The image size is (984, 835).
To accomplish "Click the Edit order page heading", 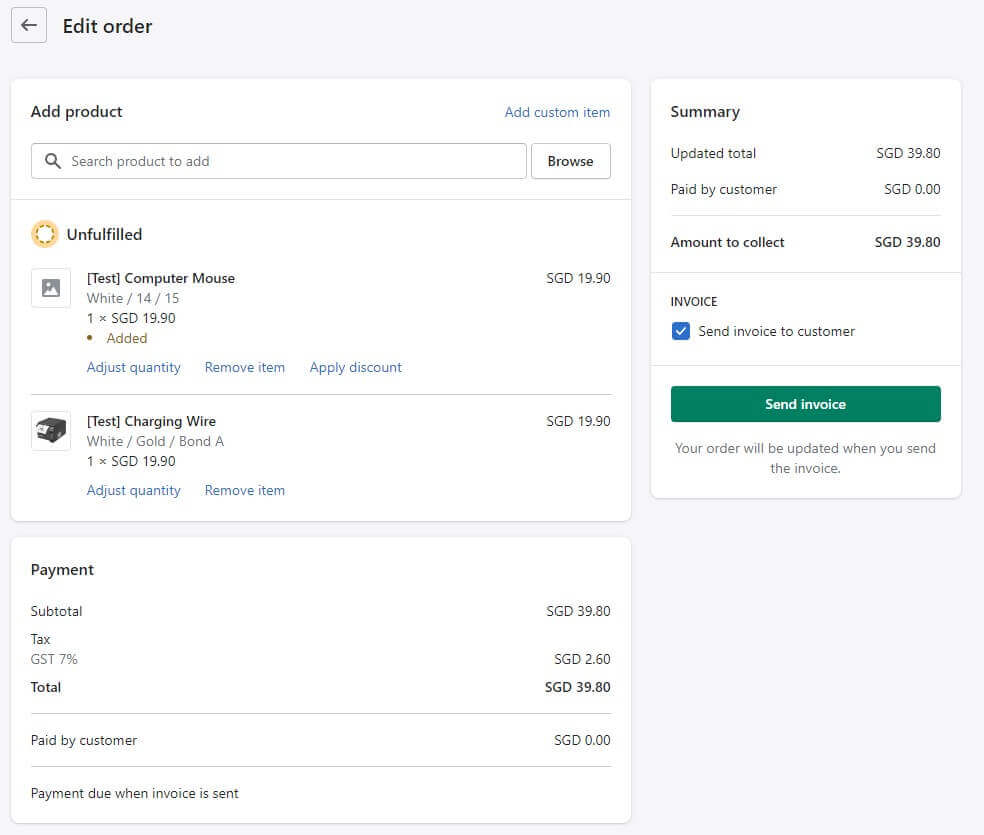I will (x=107, y=26).
